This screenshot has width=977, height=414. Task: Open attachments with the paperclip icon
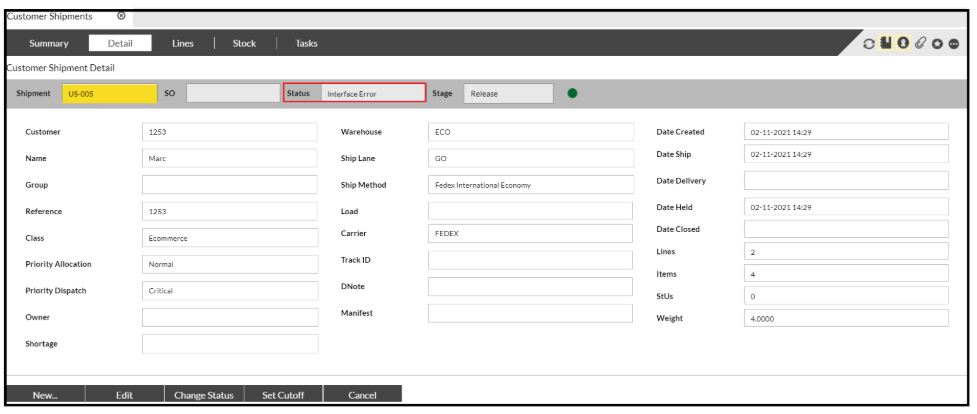[921, 44]
